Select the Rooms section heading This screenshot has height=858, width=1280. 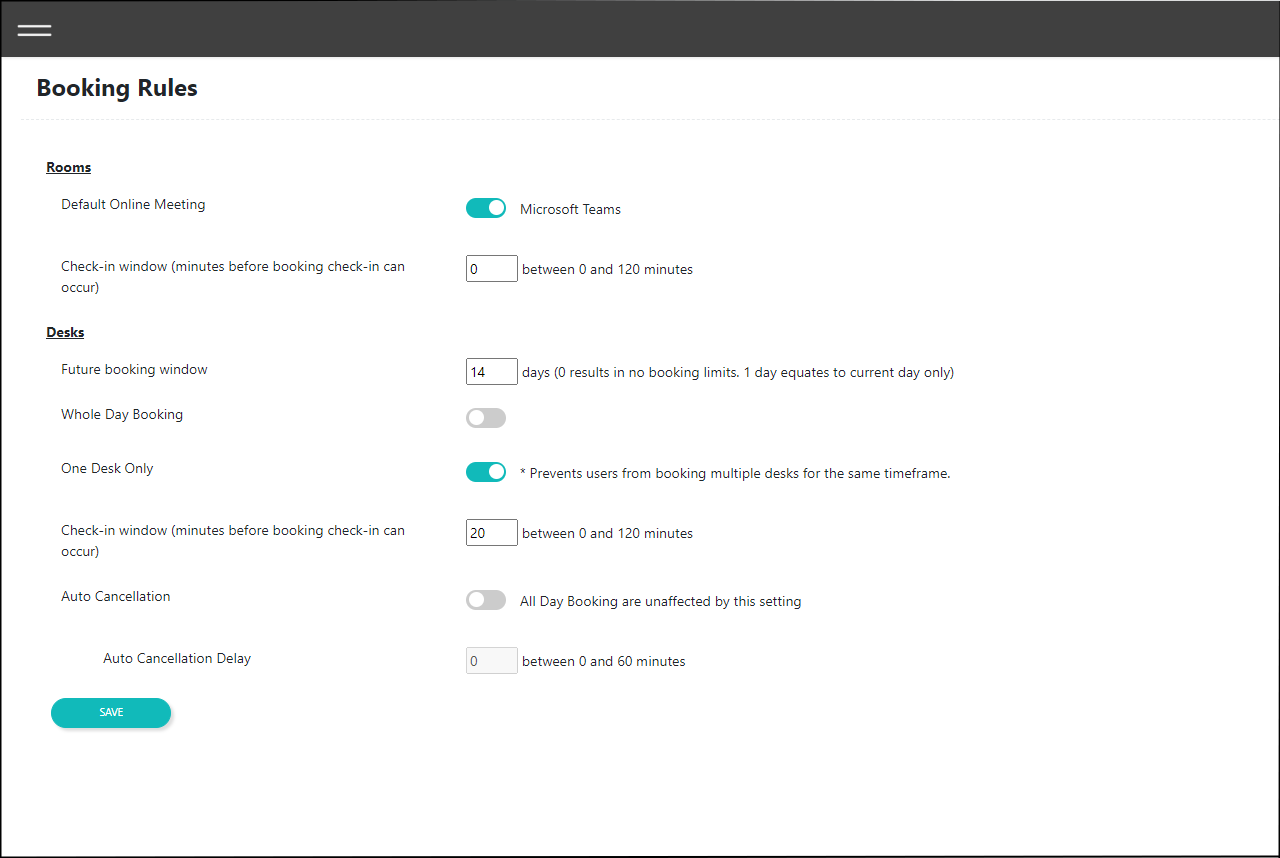click(x=68, y=166)
